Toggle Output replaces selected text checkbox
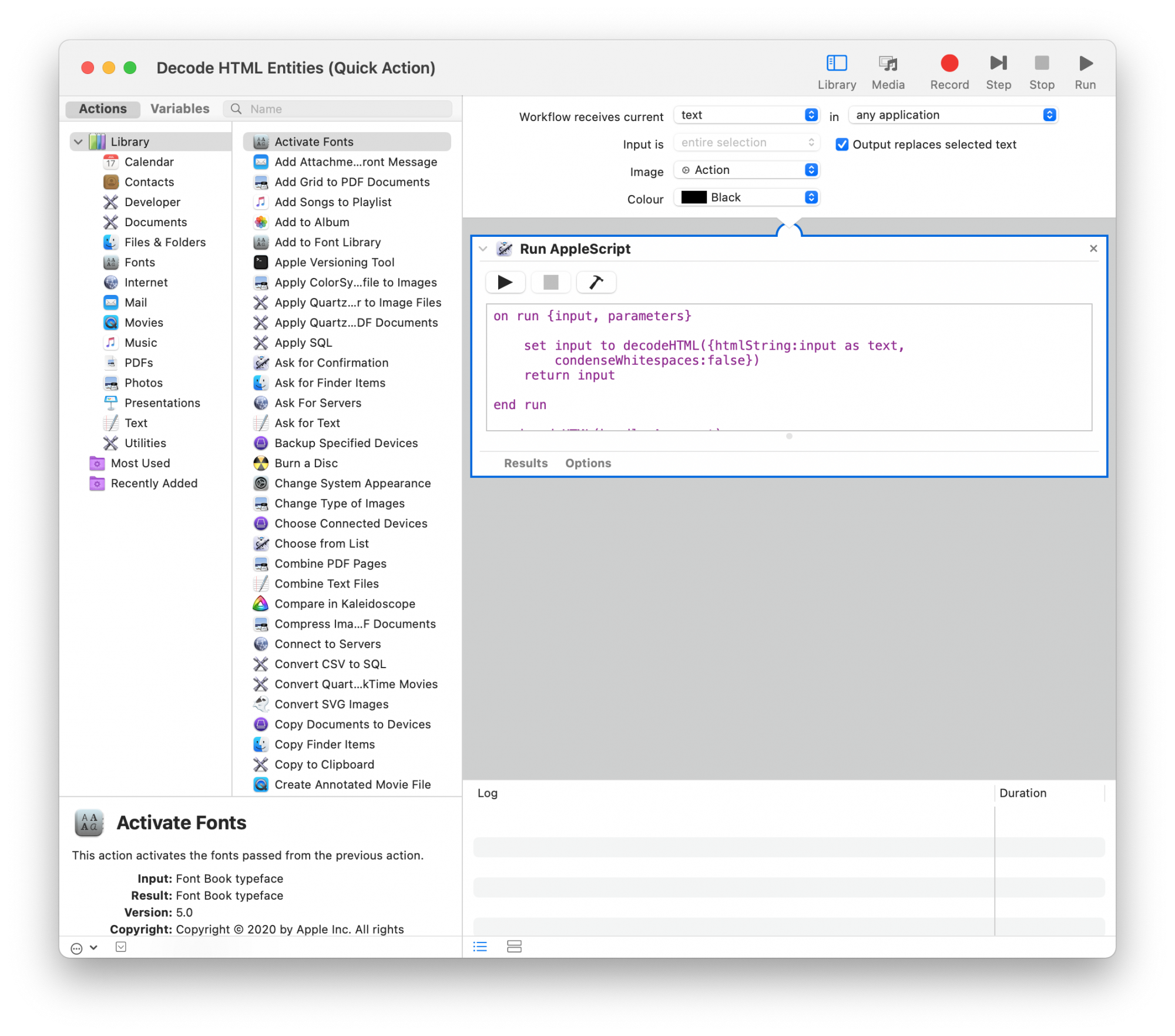 (841, 145)
